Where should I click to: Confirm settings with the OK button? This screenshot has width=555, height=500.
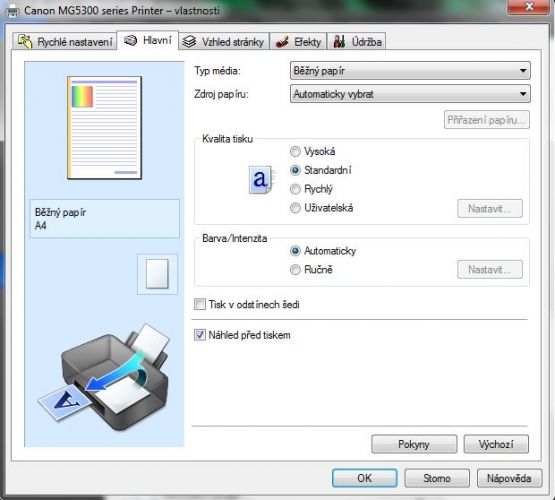(x=364, y=478)
